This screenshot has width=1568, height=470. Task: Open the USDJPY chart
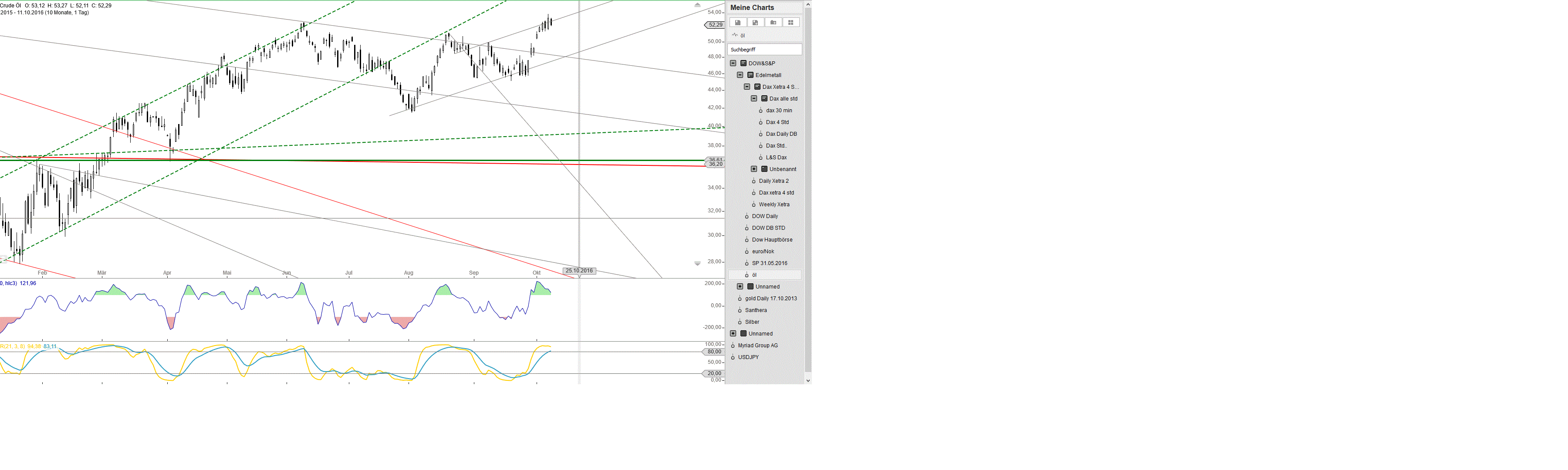[x=748, y=358]
